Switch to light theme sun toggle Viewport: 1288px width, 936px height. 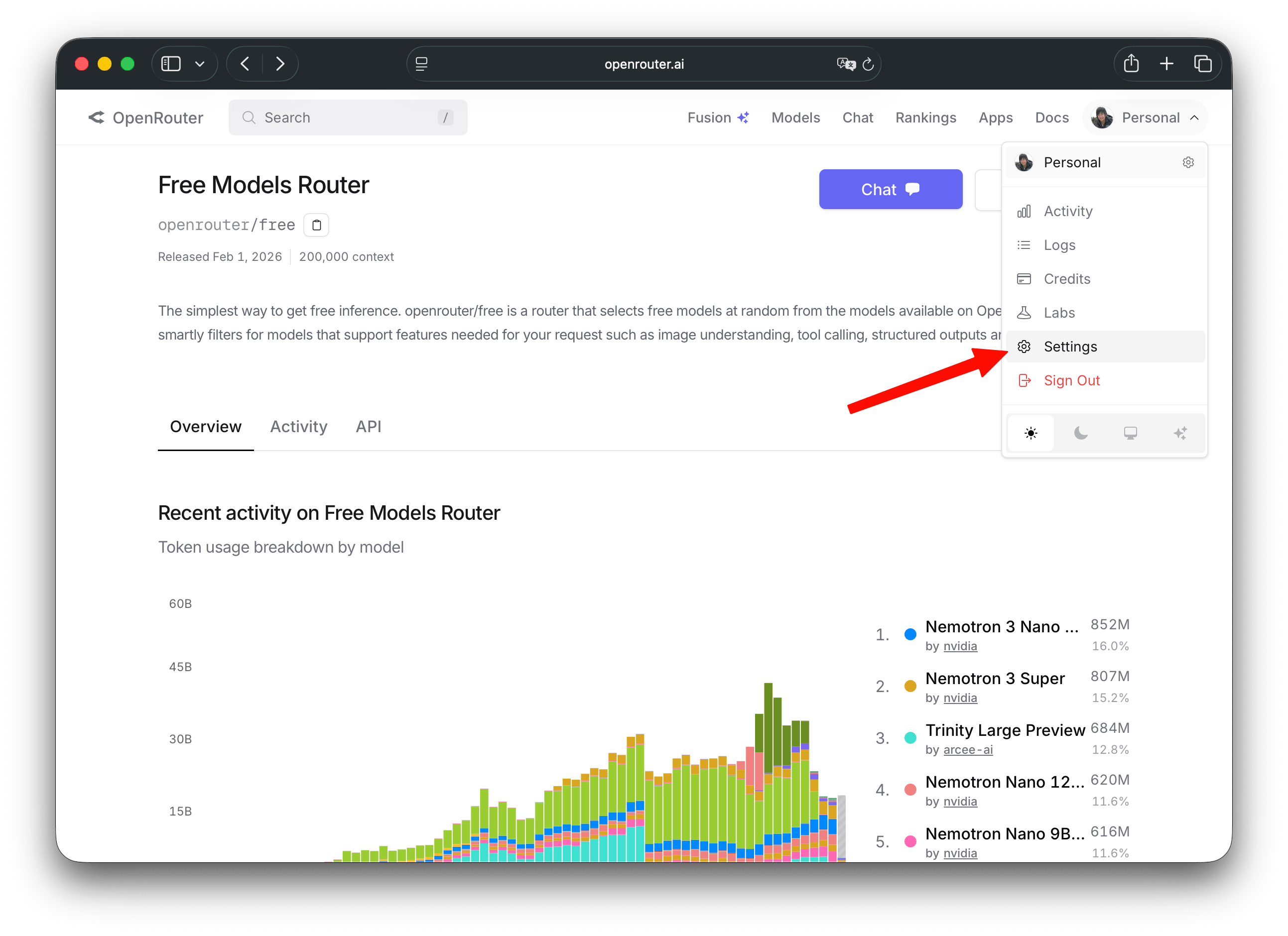(x=1030, y=434)
